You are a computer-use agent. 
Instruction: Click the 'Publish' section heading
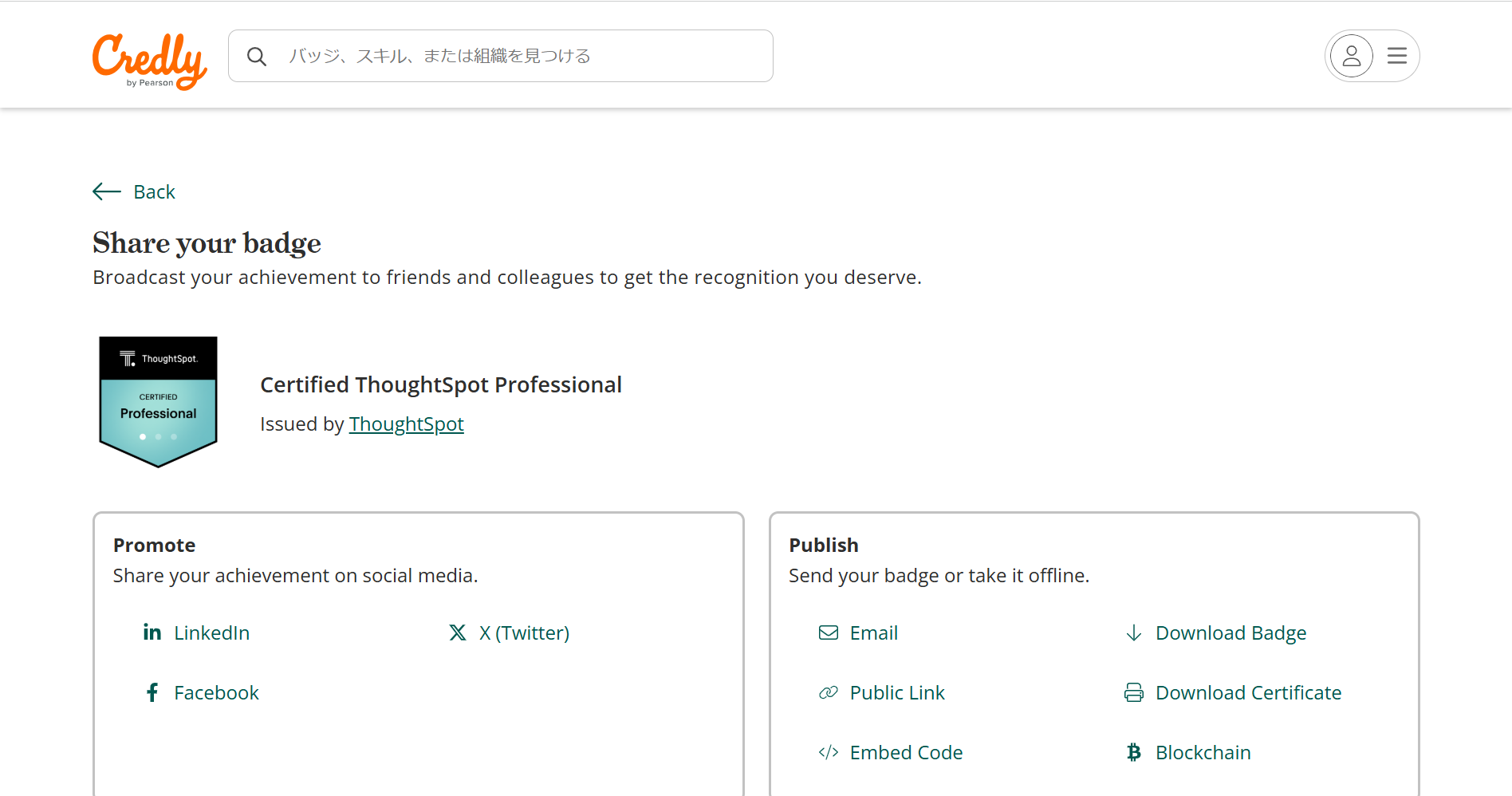[x=824, y=546]
